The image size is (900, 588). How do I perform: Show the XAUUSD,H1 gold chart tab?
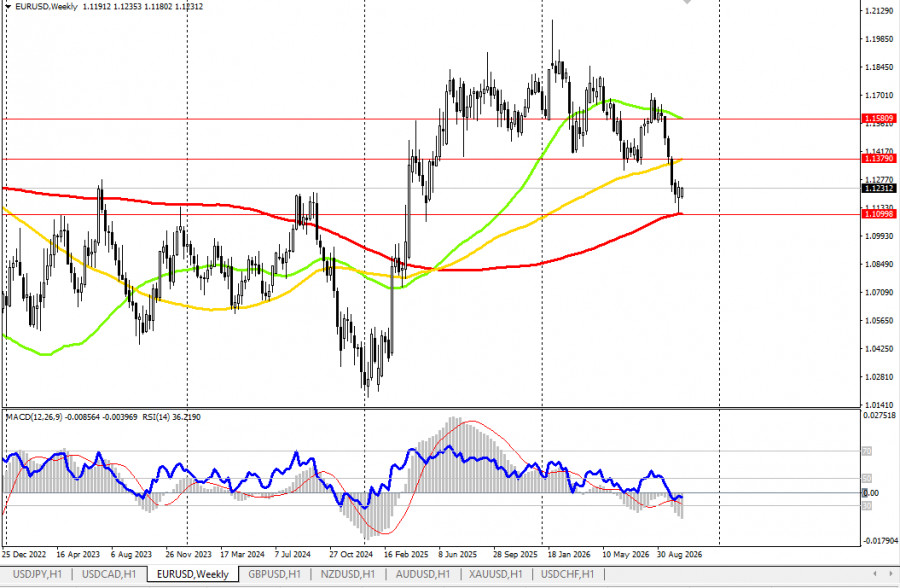pos(496,574)
